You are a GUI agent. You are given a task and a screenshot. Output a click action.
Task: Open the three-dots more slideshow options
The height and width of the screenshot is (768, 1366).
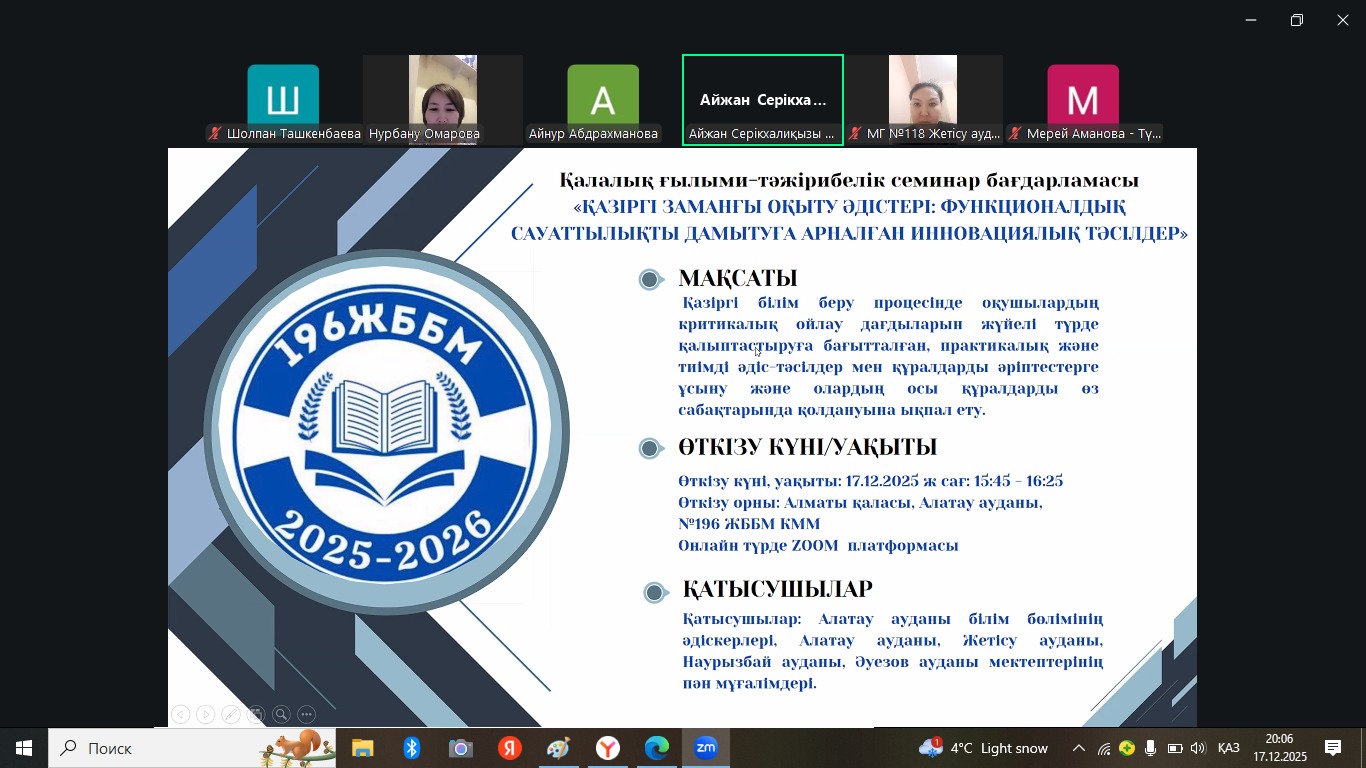coord(307,714)
